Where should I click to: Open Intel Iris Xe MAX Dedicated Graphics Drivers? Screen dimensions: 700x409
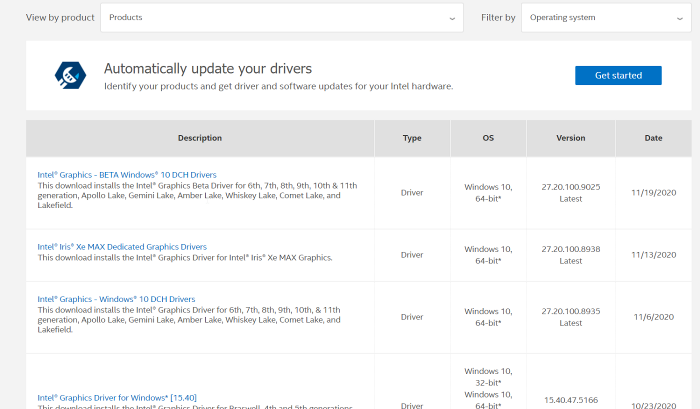pos(122,246)
